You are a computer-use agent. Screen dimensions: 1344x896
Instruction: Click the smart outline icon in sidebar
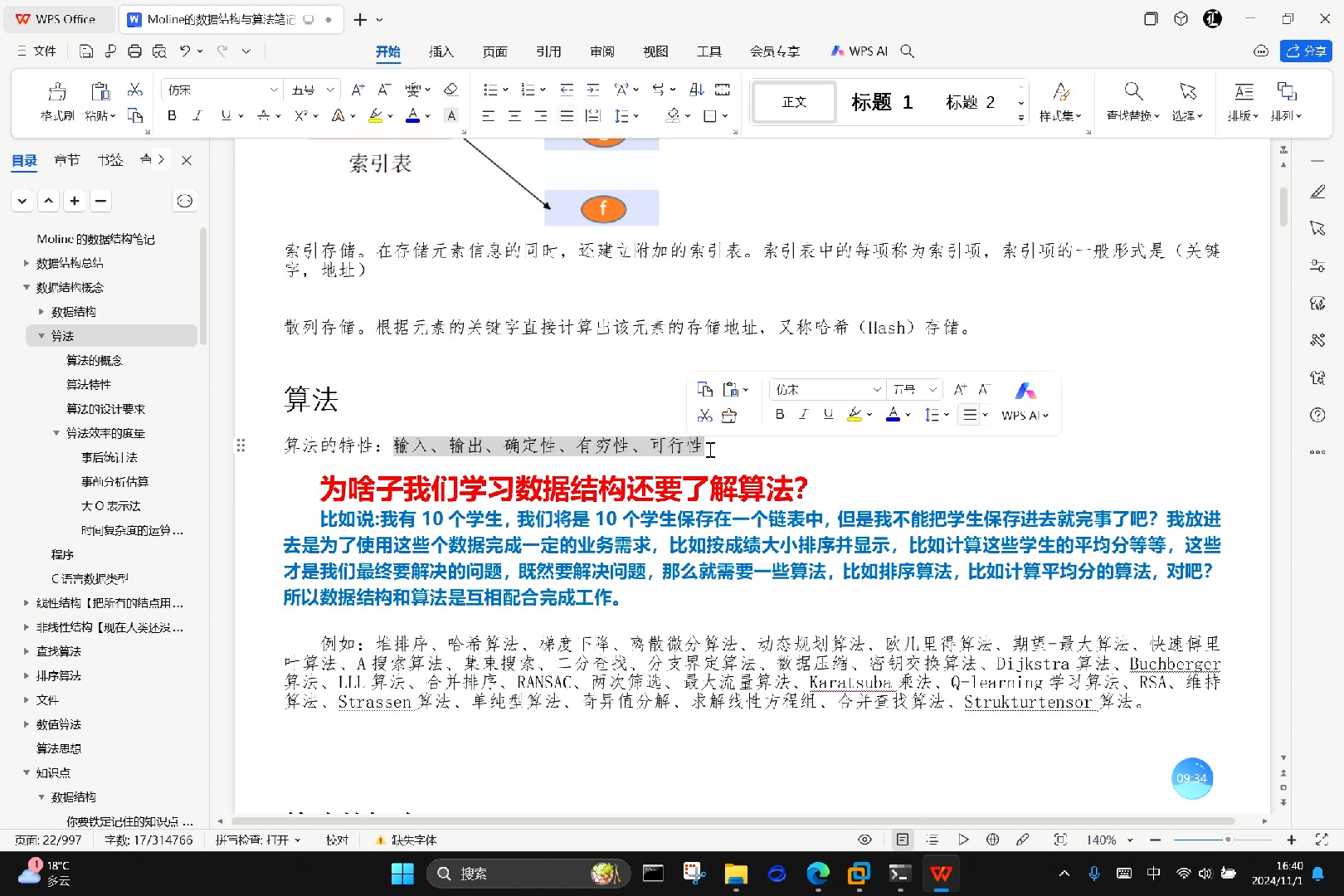pos(185,201)
